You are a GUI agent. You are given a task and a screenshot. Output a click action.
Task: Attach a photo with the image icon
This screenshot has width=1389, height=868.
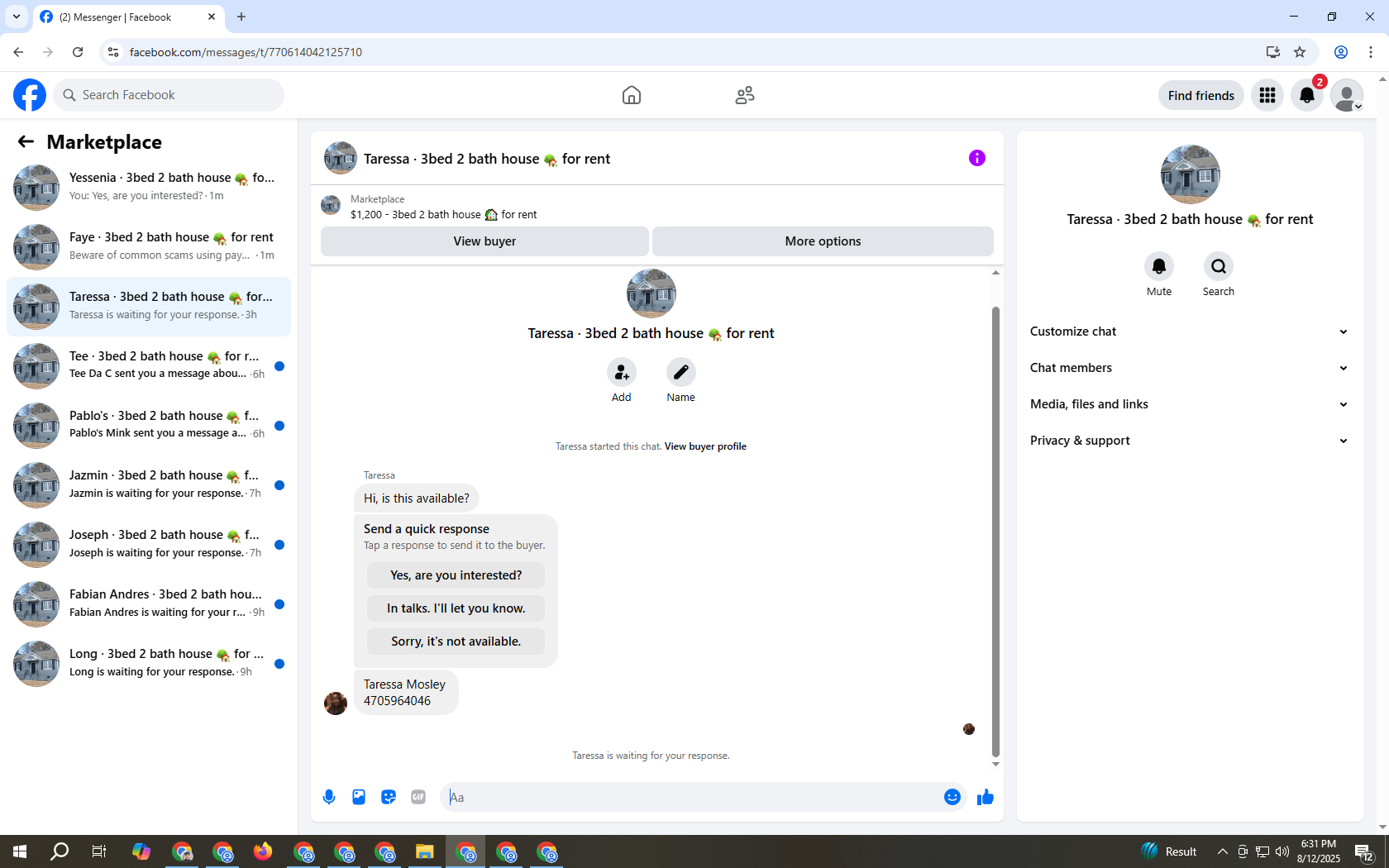(x=359, y=797)
